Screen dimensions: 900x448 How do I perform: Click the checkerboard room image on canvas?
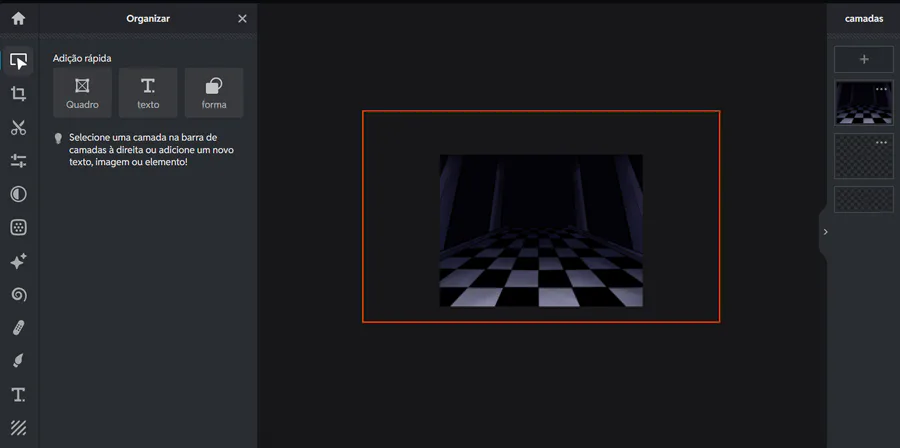point(541,231)
